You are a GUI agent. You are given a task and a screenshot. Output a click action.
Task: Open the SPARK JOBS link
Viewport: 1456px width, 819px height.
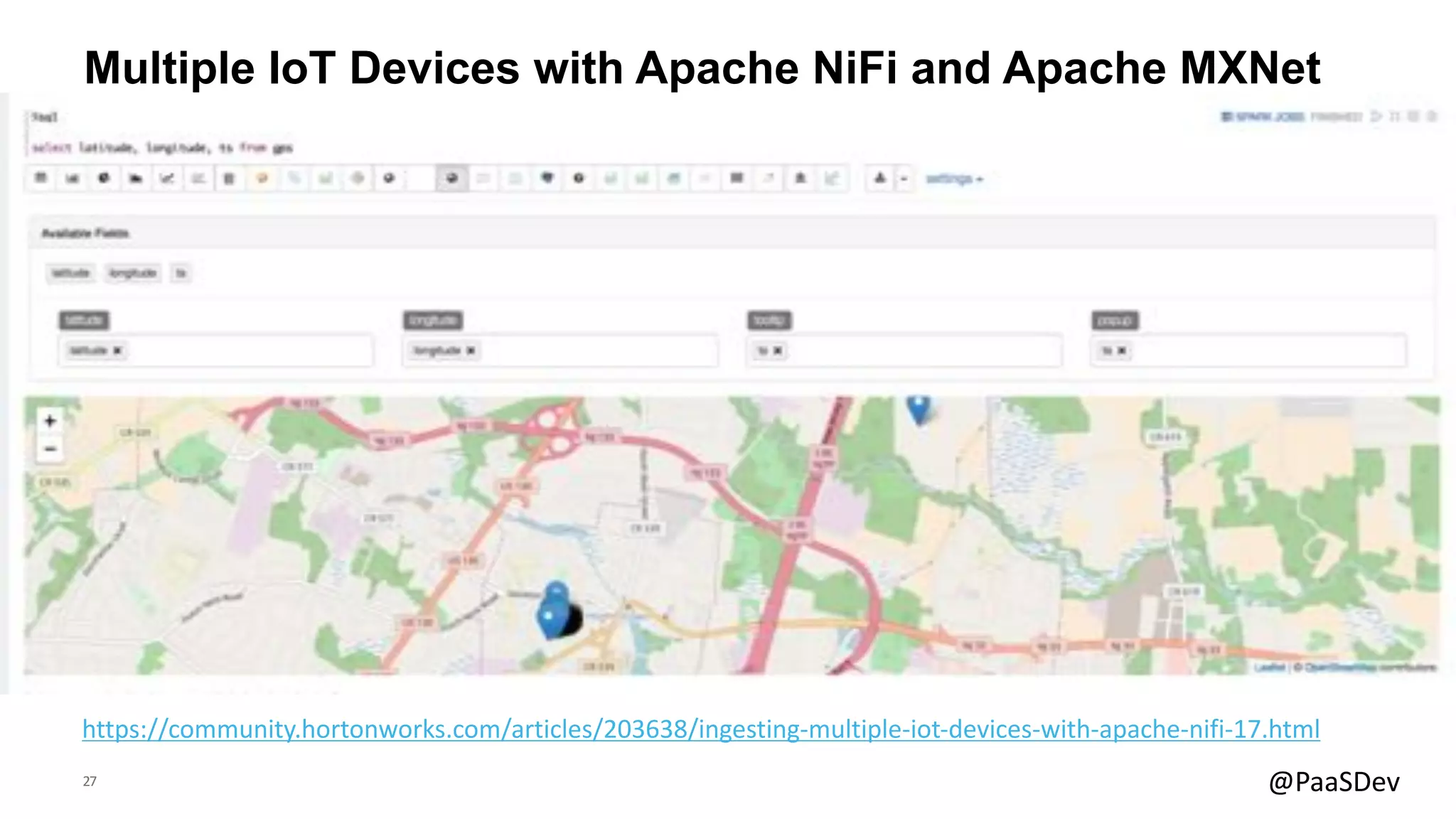[1263, 117]
